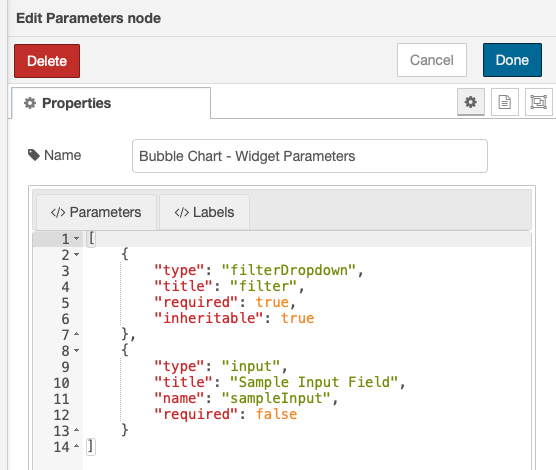Click fold end marker at line 13
Image resolution: width=556 pixels, height=470 pixels.
77,430
